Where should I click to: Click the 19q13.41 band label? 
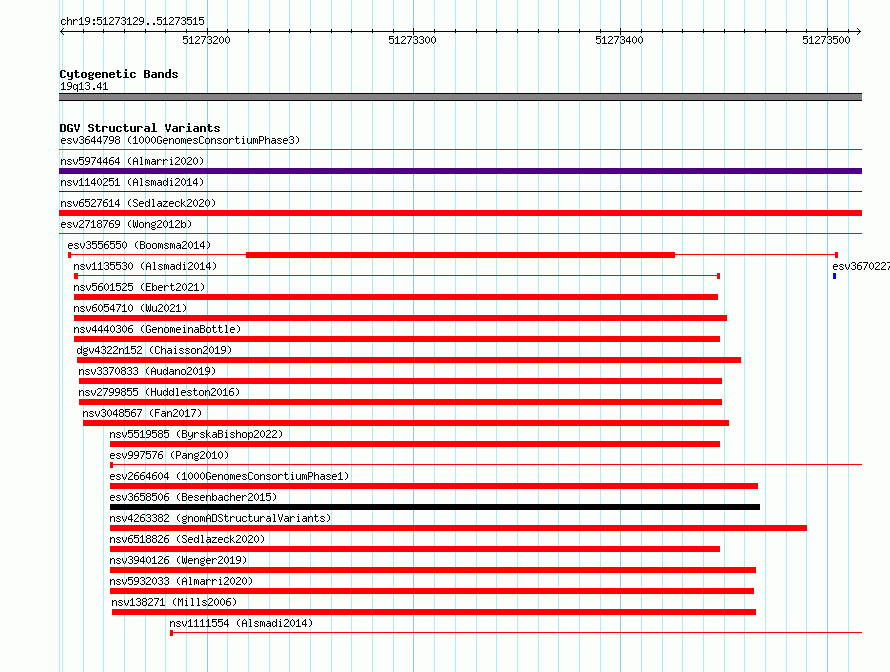(x=84, y=86)
